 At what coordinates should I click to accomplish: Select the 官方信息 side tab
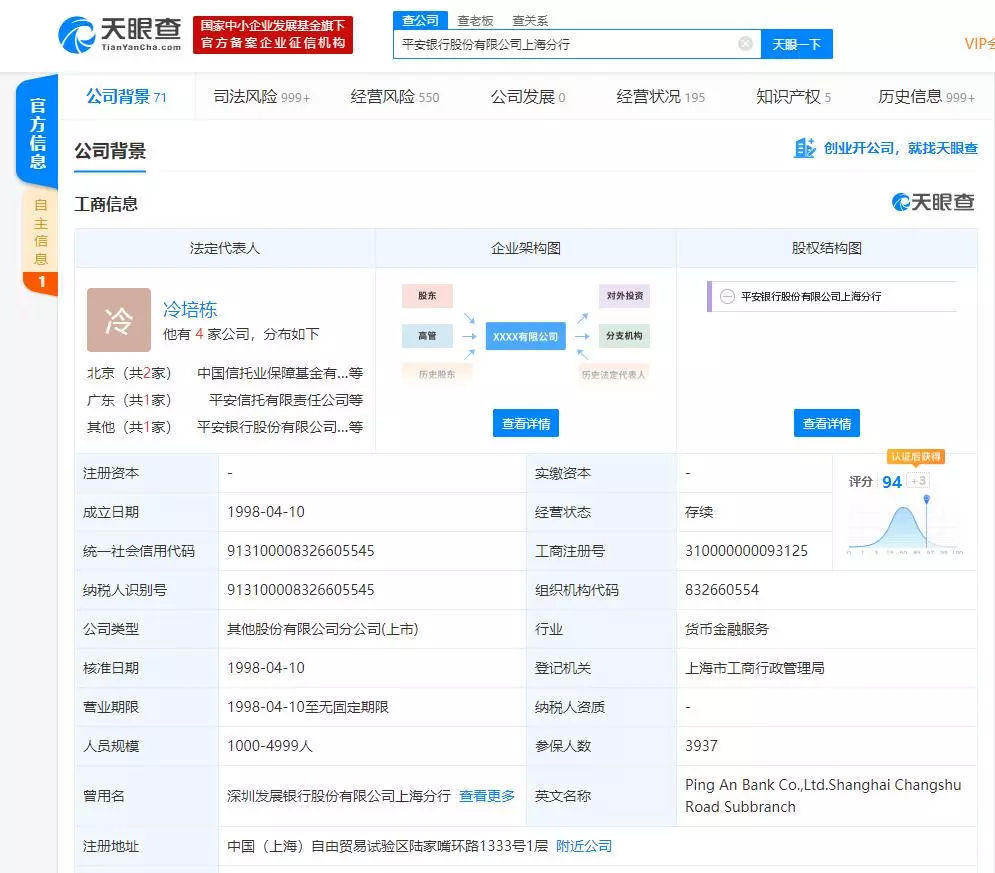[x=37, y=132]
